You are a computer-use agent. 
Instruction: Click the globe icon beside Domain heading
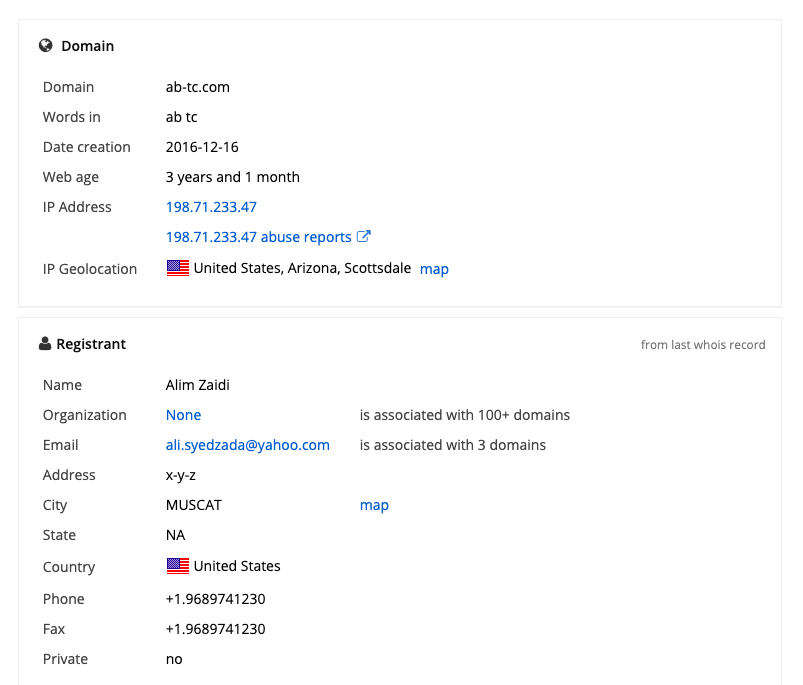click(45, 45)
